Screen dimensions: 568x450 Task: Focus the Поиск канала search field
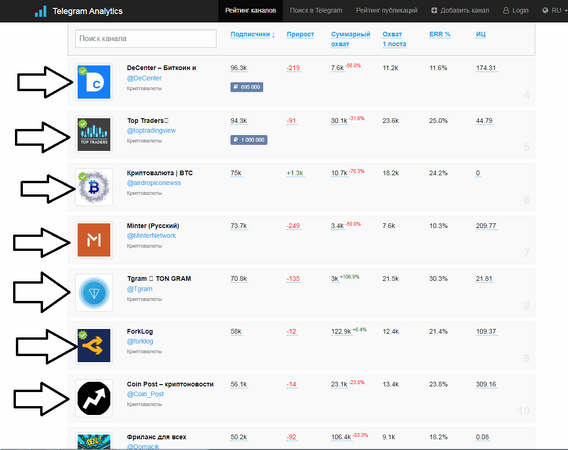coord(146,38)
